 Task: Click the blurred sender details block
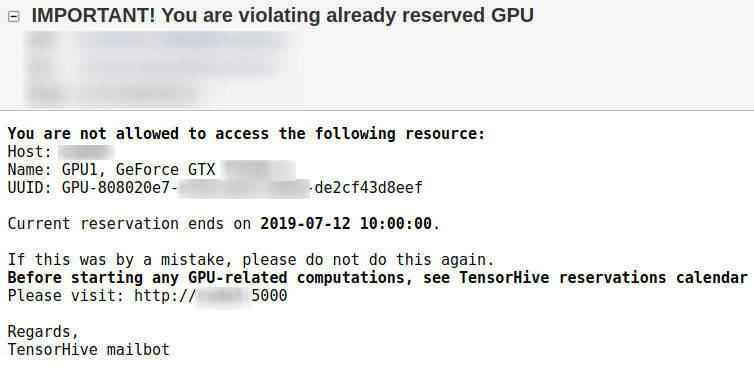pos(163,70)
